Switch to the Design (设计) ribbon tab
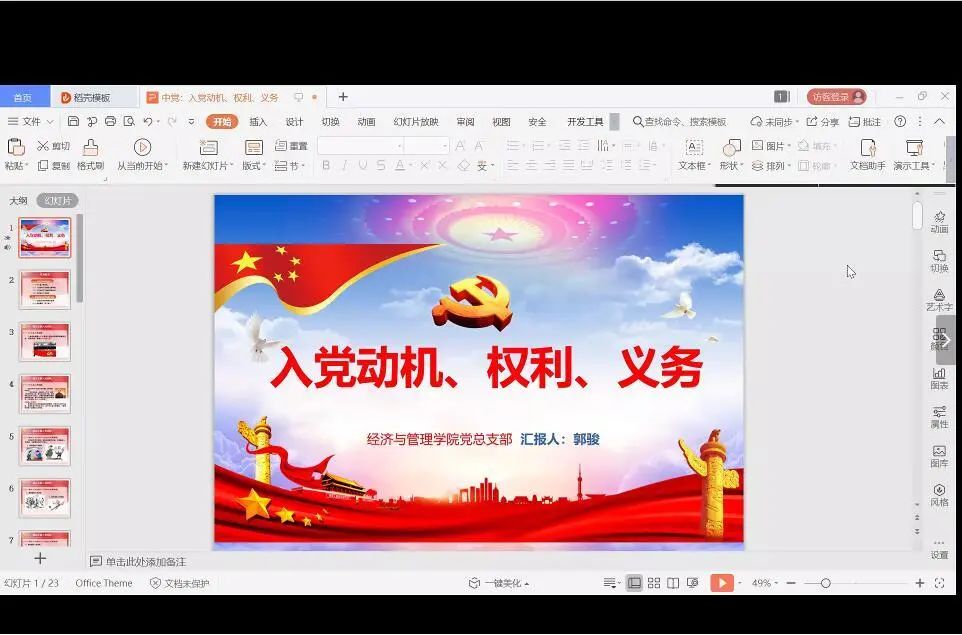The height and width of the screenshot is (635, 962). coord(294,122)
